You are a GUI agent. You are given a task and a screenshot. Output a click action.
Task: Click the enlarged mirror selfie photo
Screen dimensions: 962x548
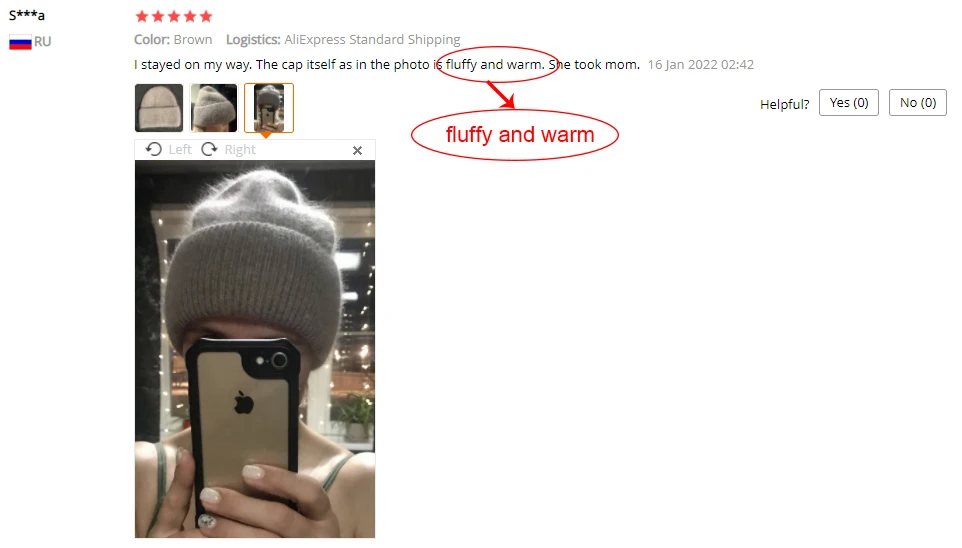click(255, 349)
